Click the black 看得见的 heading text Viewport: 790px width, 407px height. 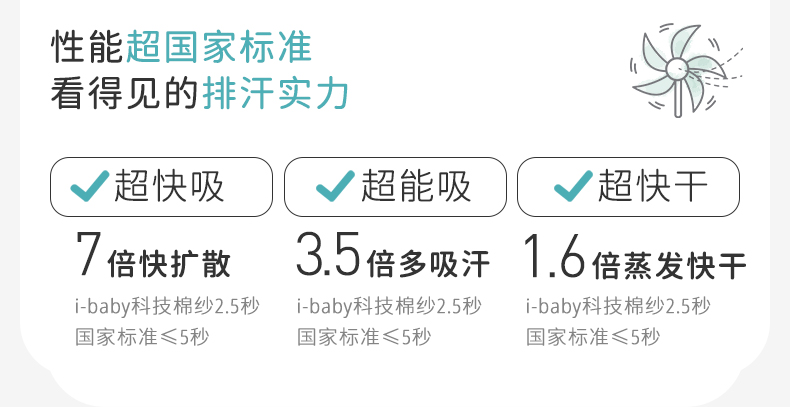(125, 93)
